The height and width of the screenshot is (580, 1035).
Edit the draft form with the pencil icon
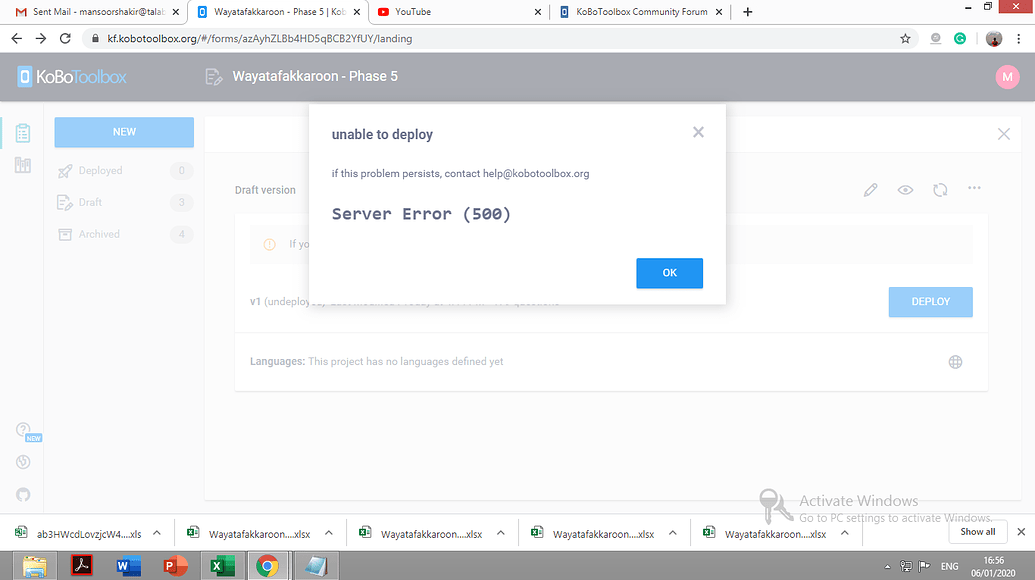click(870, 189)
